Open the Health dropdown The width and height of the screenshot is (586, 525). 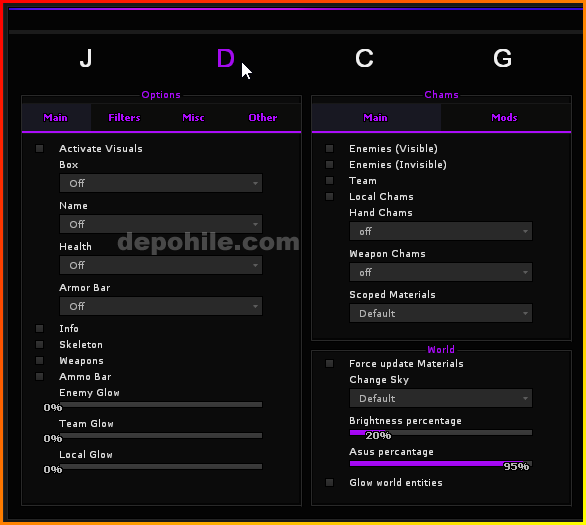[161, 265]
